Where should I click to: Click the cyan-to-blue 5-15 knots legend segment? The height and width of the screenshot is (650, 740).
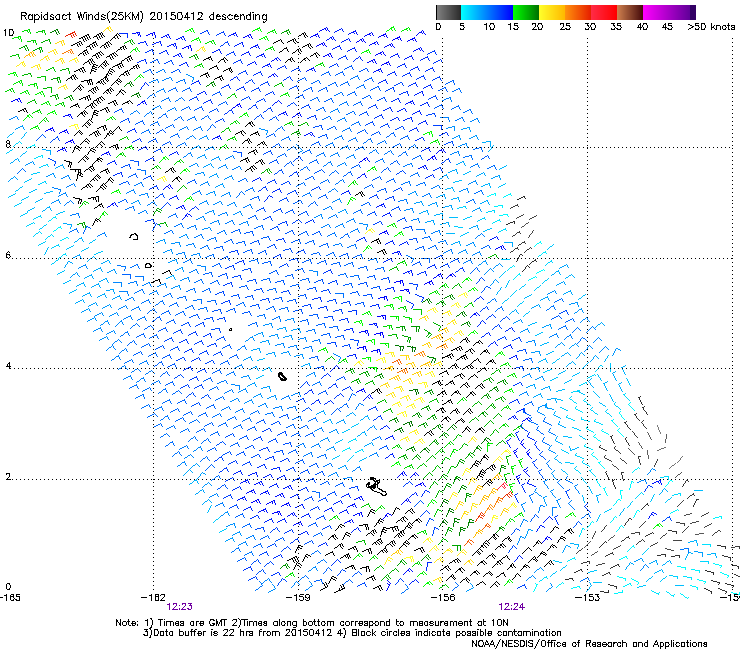tap(487, 12)
